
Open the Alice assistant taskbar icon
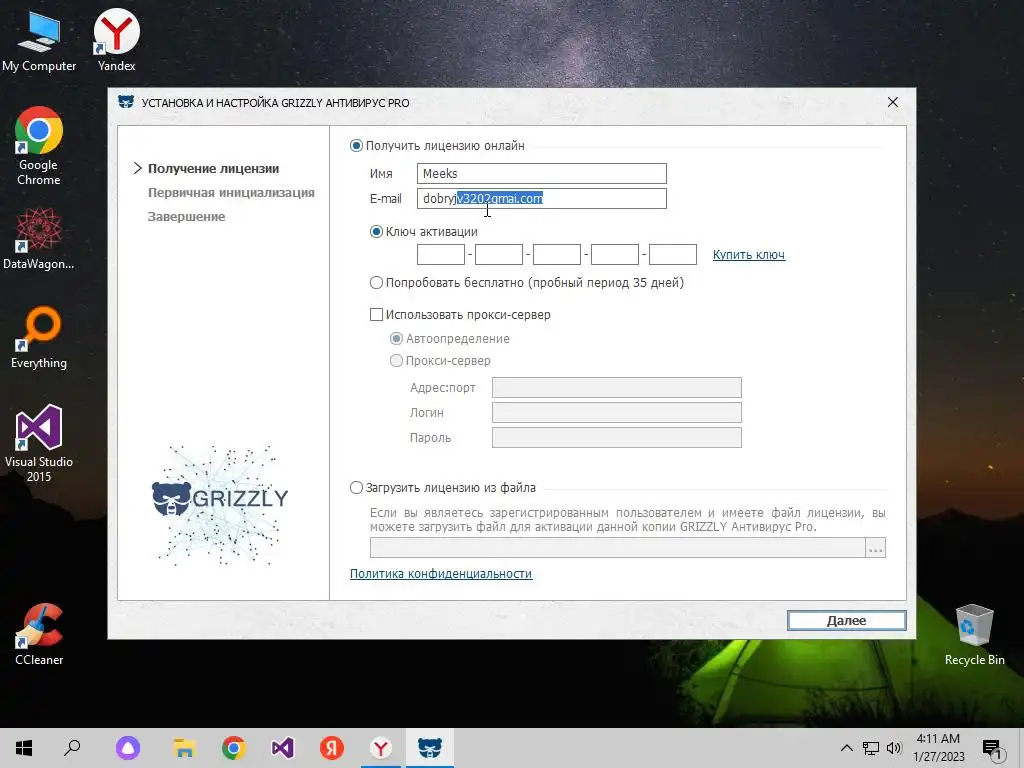[128, 748]
